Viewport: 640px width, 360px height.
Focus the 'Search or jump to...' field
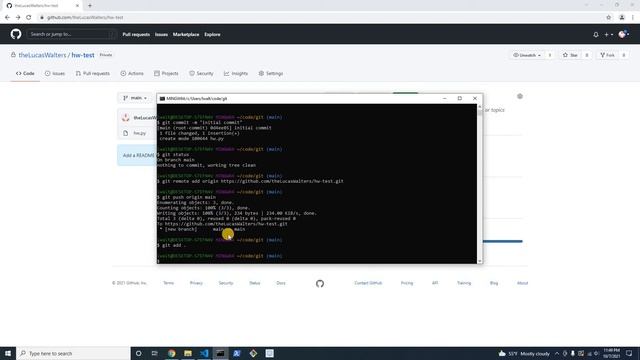click(71, 34)
